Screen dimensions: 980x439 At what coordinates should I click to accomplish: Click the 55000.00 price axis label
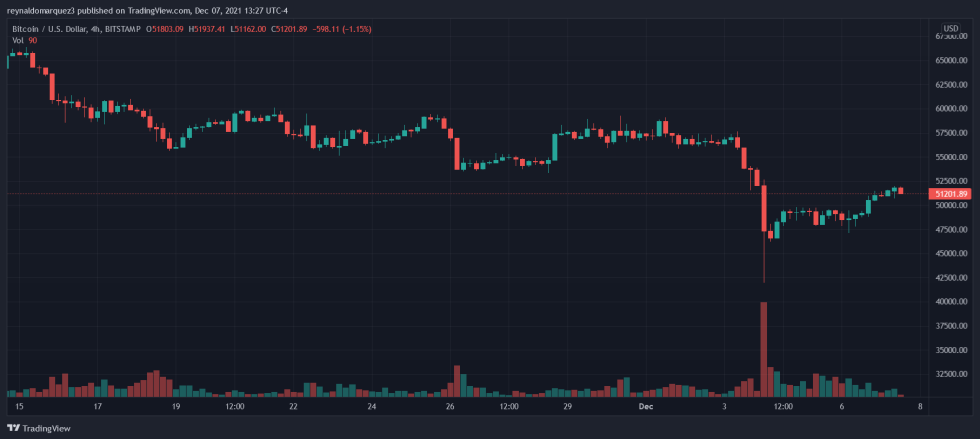click(951, 158)
